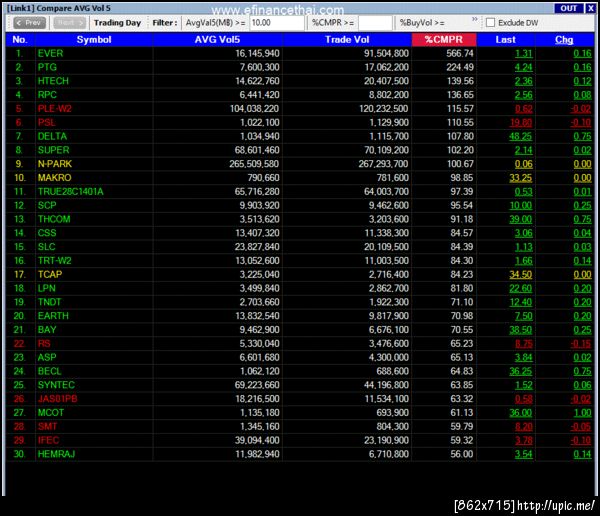The image size is (600, 516).
Task: Expand the toolbar overflow chevron
Action: coord(475,19)
